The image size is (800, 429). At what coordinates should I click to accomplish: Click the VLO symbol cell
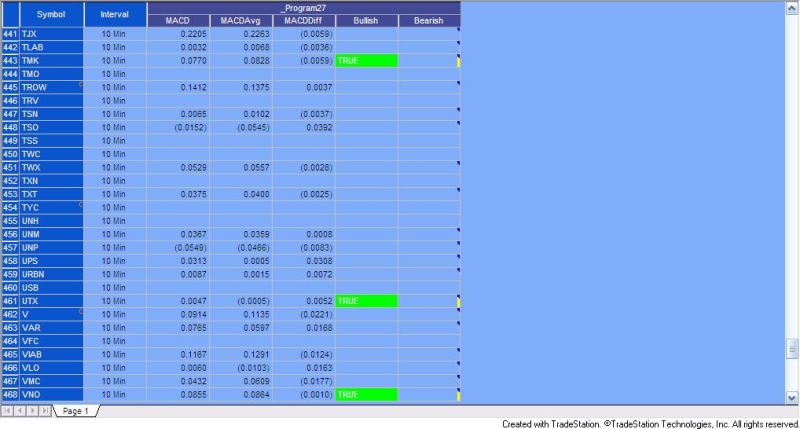pyautogui.click(x=51, y=368)
